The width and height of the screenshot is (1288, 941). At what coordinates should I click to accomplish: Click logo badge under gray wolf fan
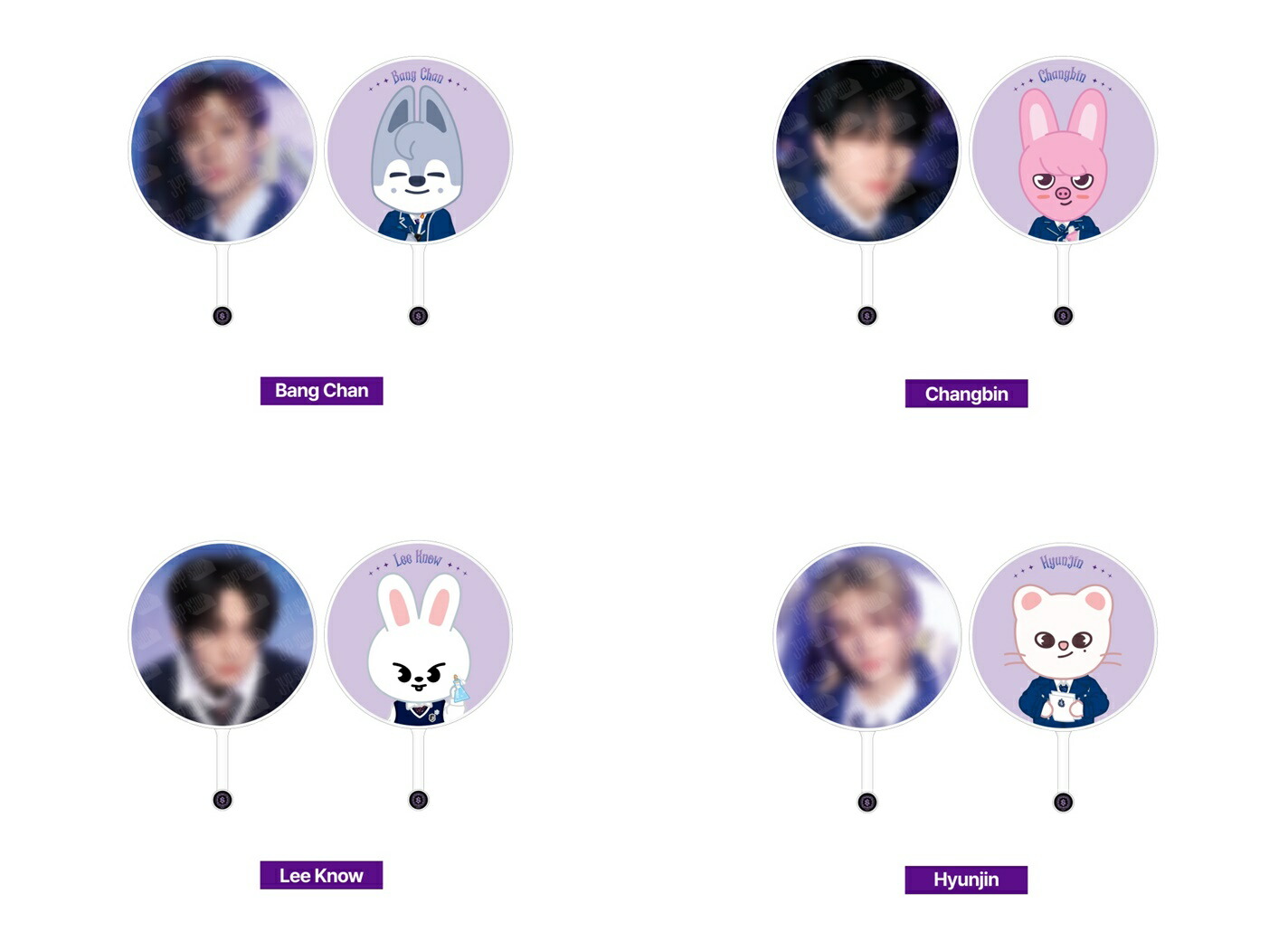[418, 316]
